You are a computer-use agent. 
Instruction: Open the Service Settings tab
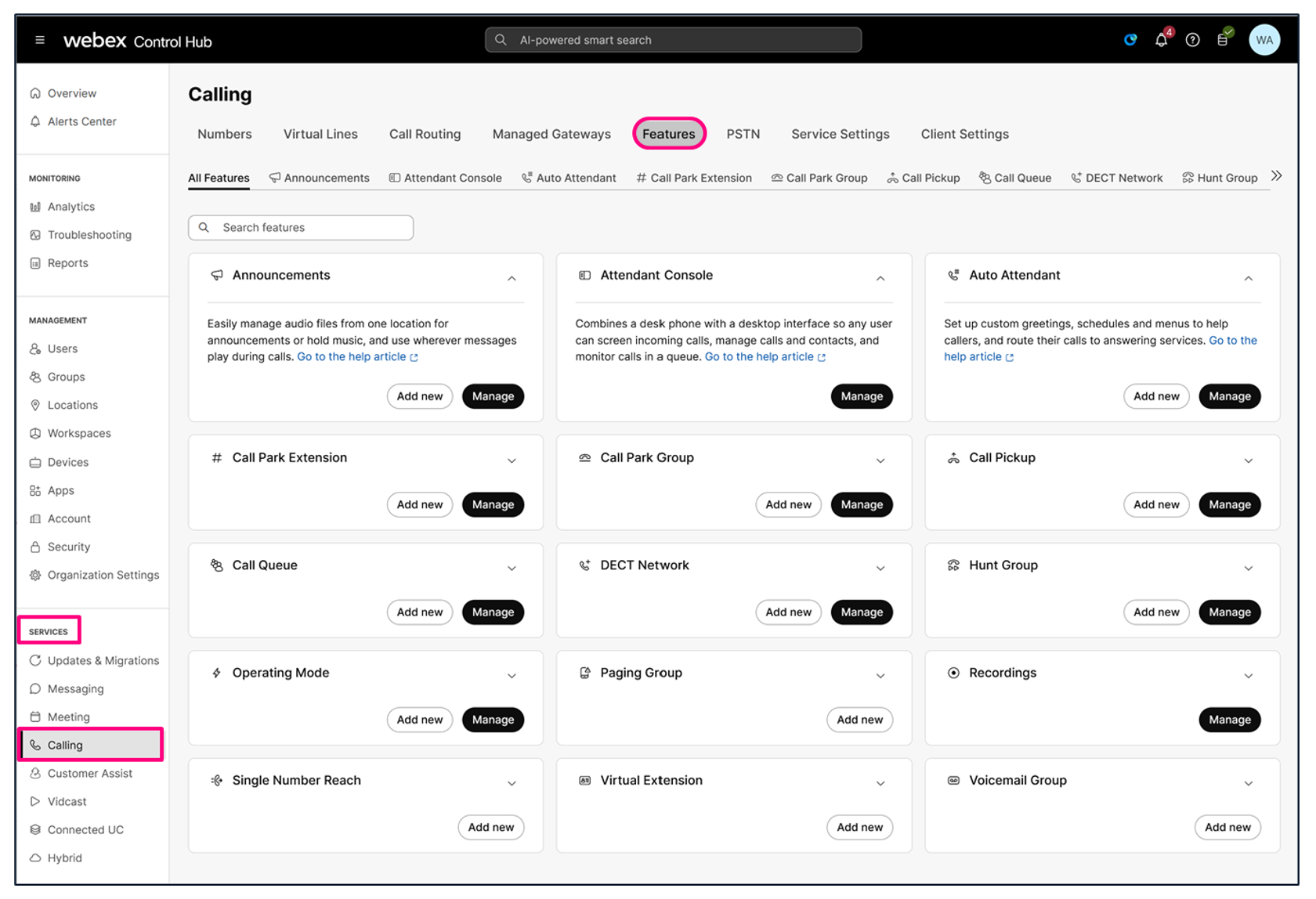[x=841, y=134]
